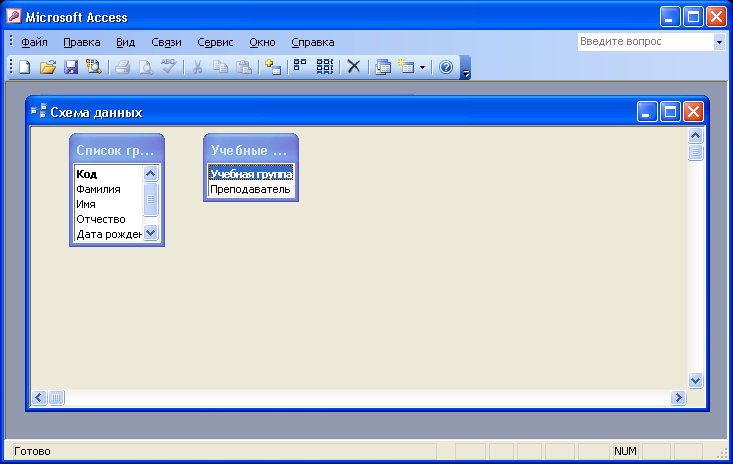Open the Связи menu

[x=166, y=42]
